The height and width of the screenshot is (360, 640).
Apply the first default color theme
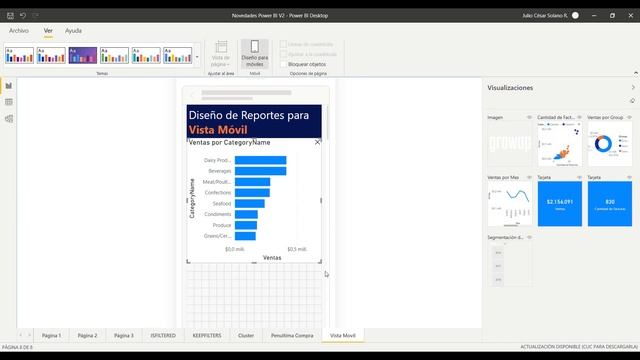[19, 56]
